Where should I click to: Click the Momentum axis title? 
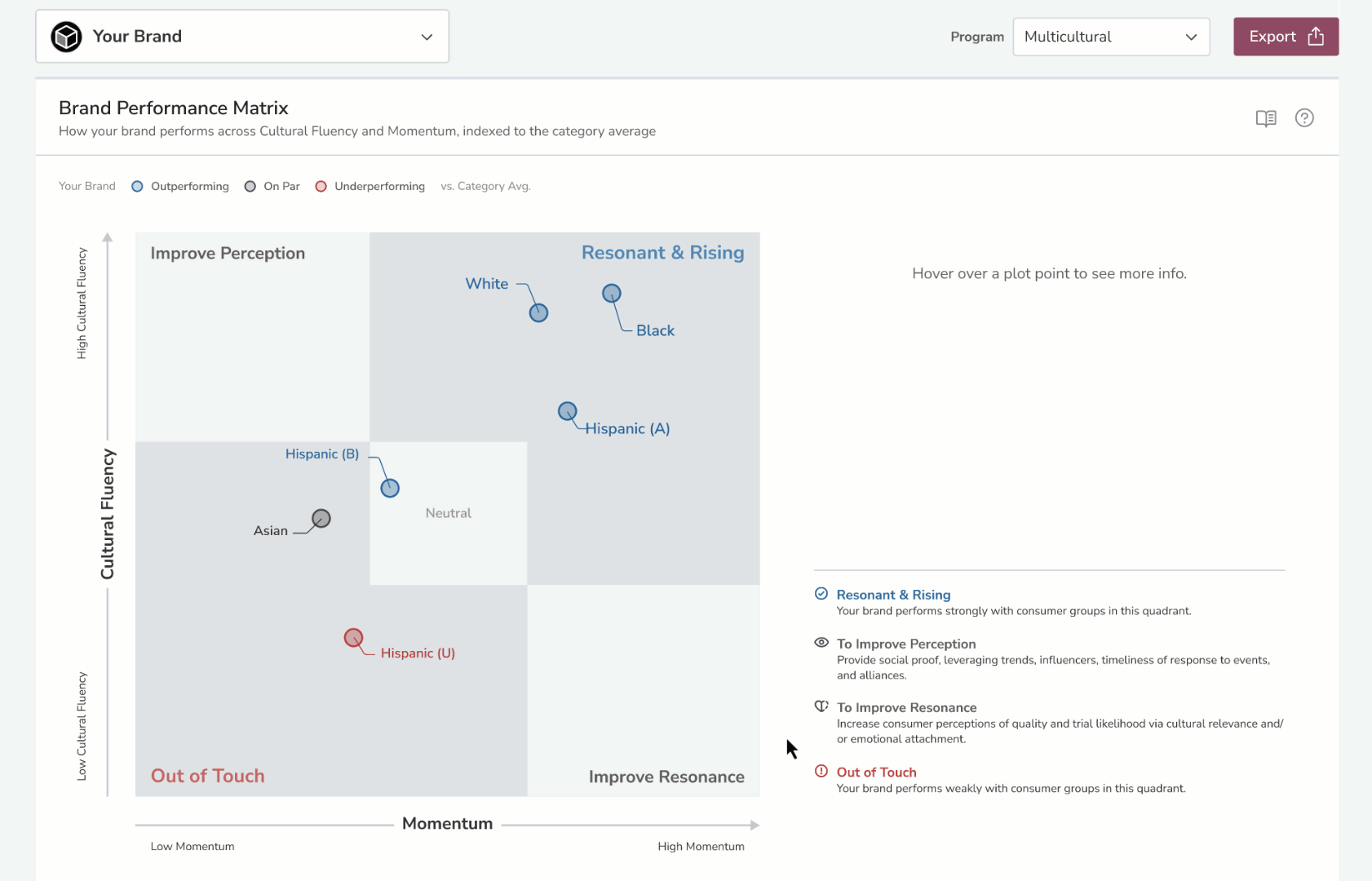[x=447, y=824]
